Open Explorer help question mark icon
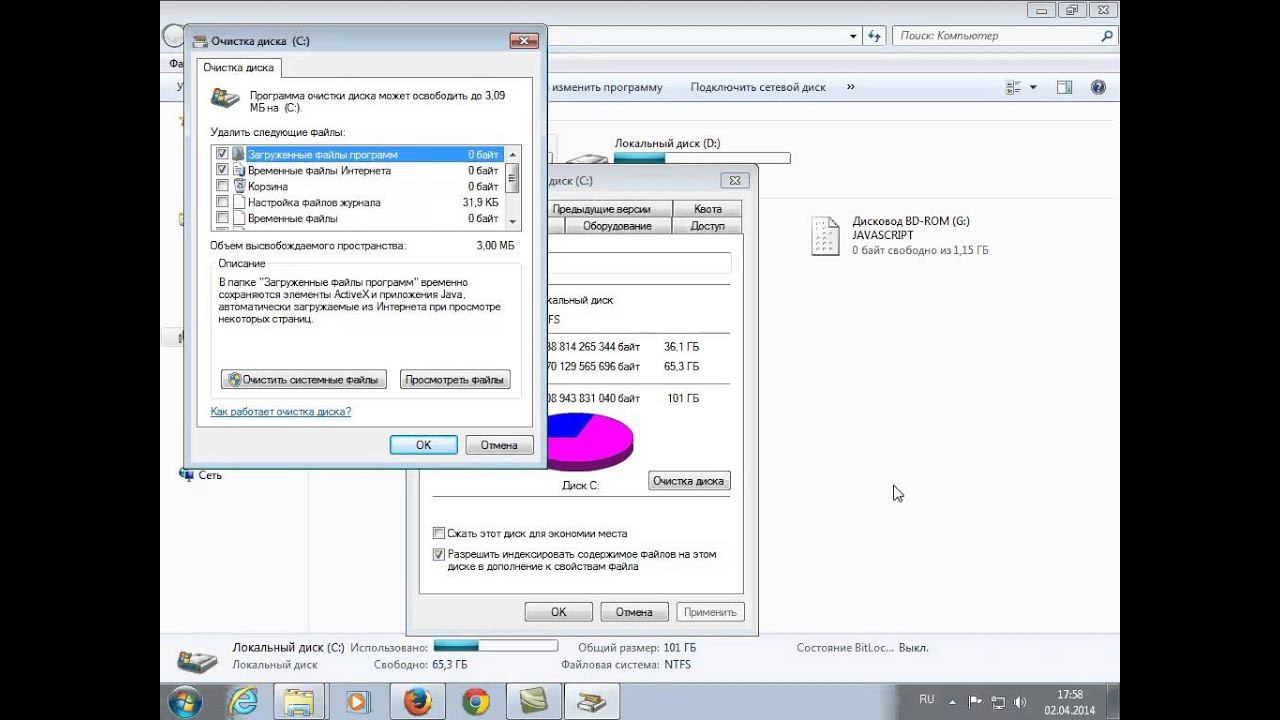 click(1099, 87)
